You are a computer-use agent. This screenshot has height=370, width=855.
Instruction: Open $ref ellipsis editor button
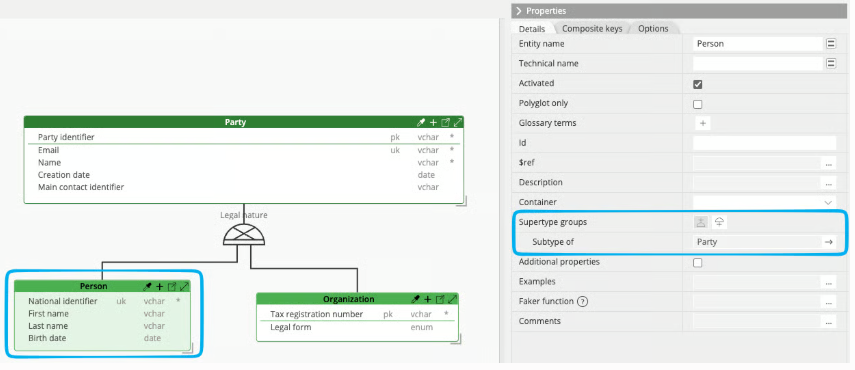(x=829, y=163)
